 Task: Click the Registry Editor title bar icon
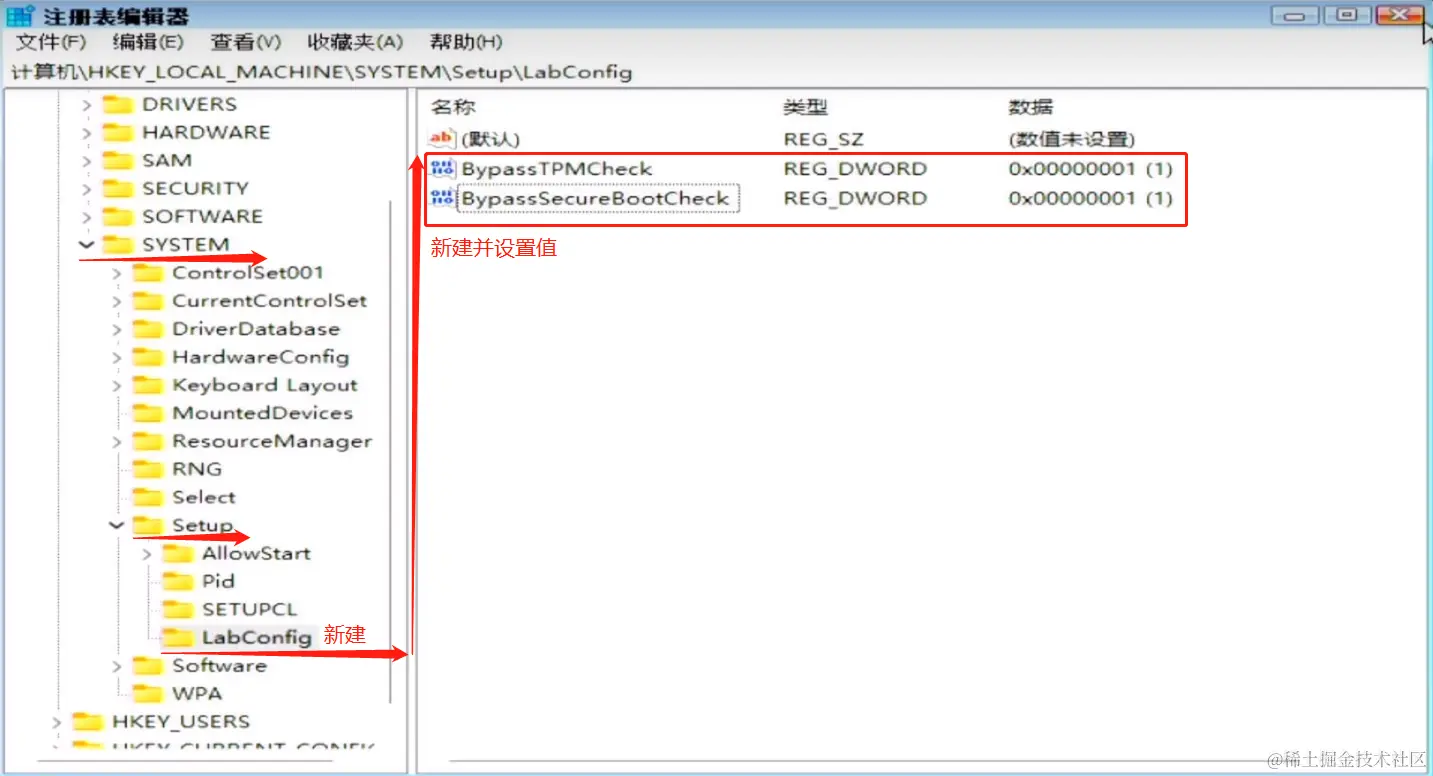[21, 15]
